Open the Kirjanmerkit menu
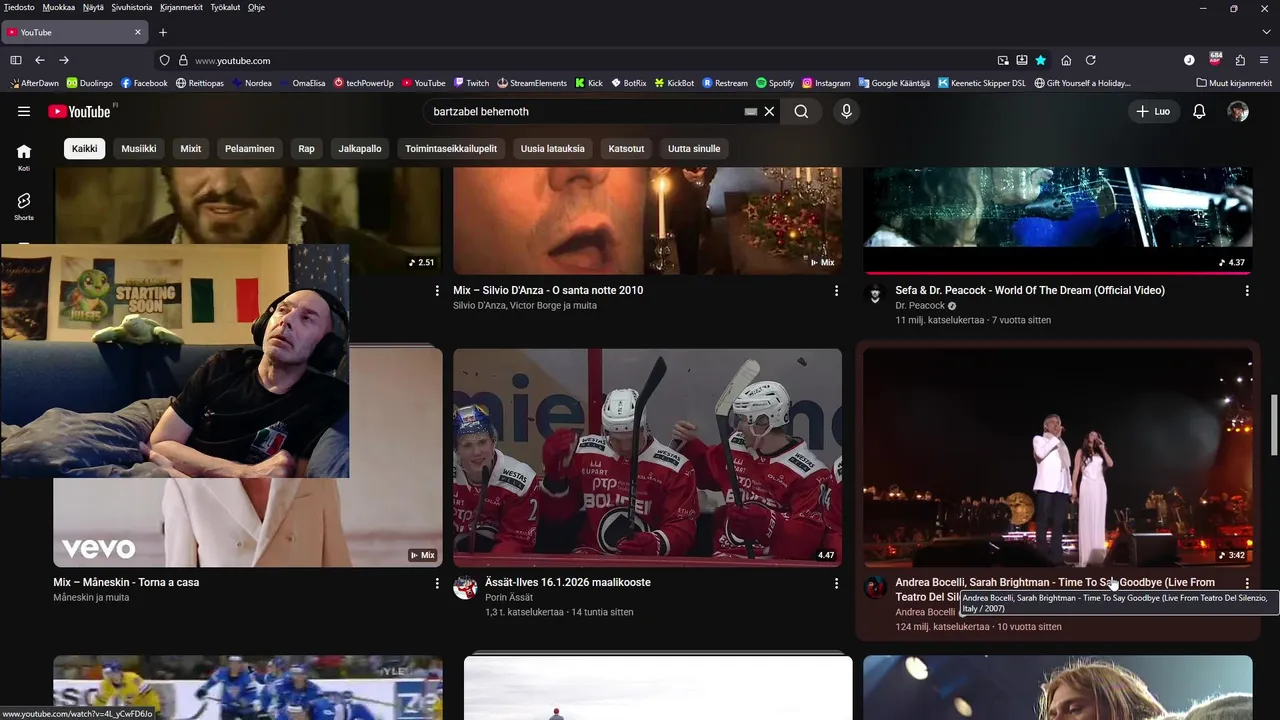Screen dimensions: 1280x720 coord(181,7)
